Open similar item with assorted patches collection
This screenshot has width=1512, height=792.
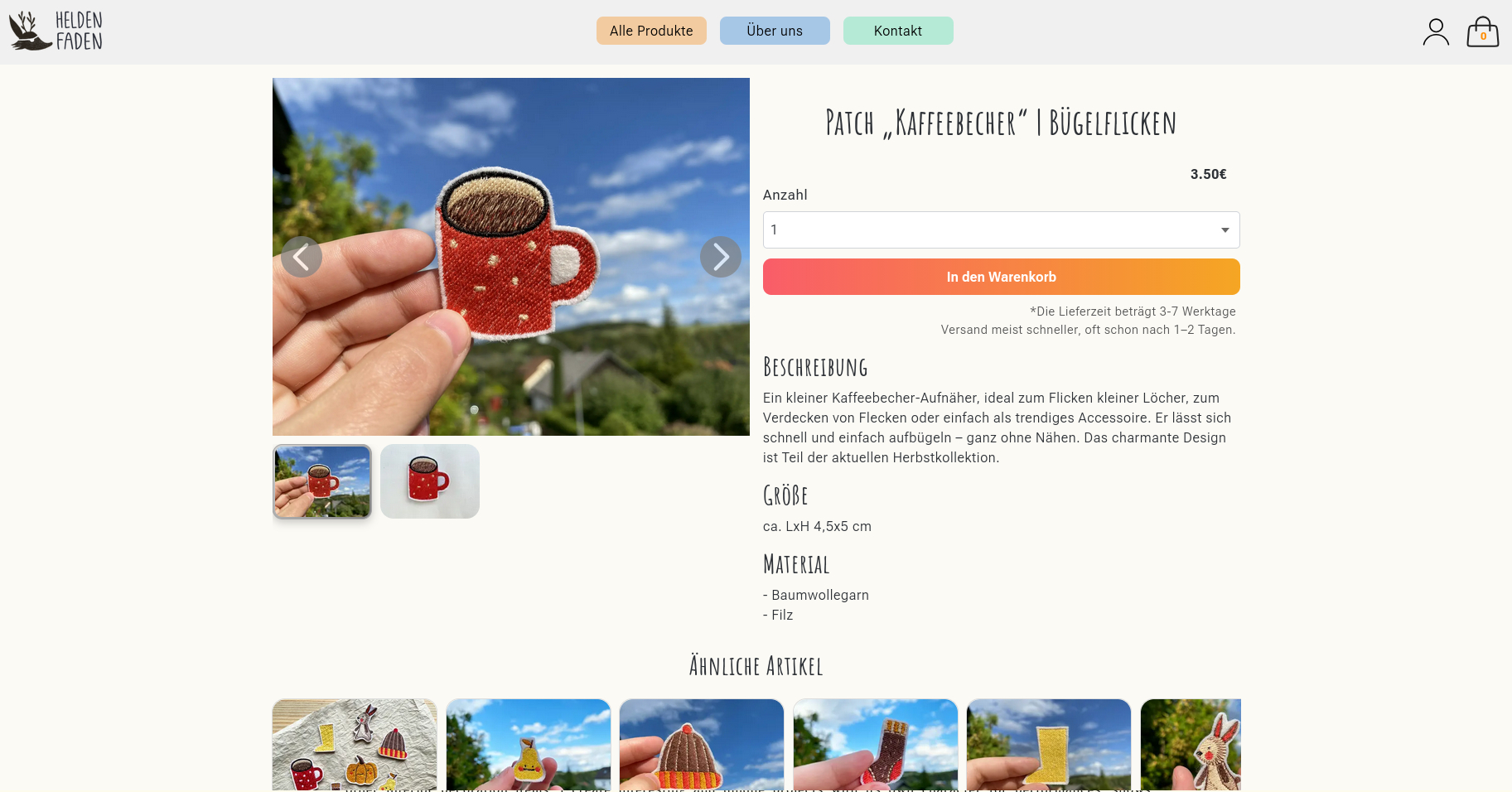[x=355, y=744]
